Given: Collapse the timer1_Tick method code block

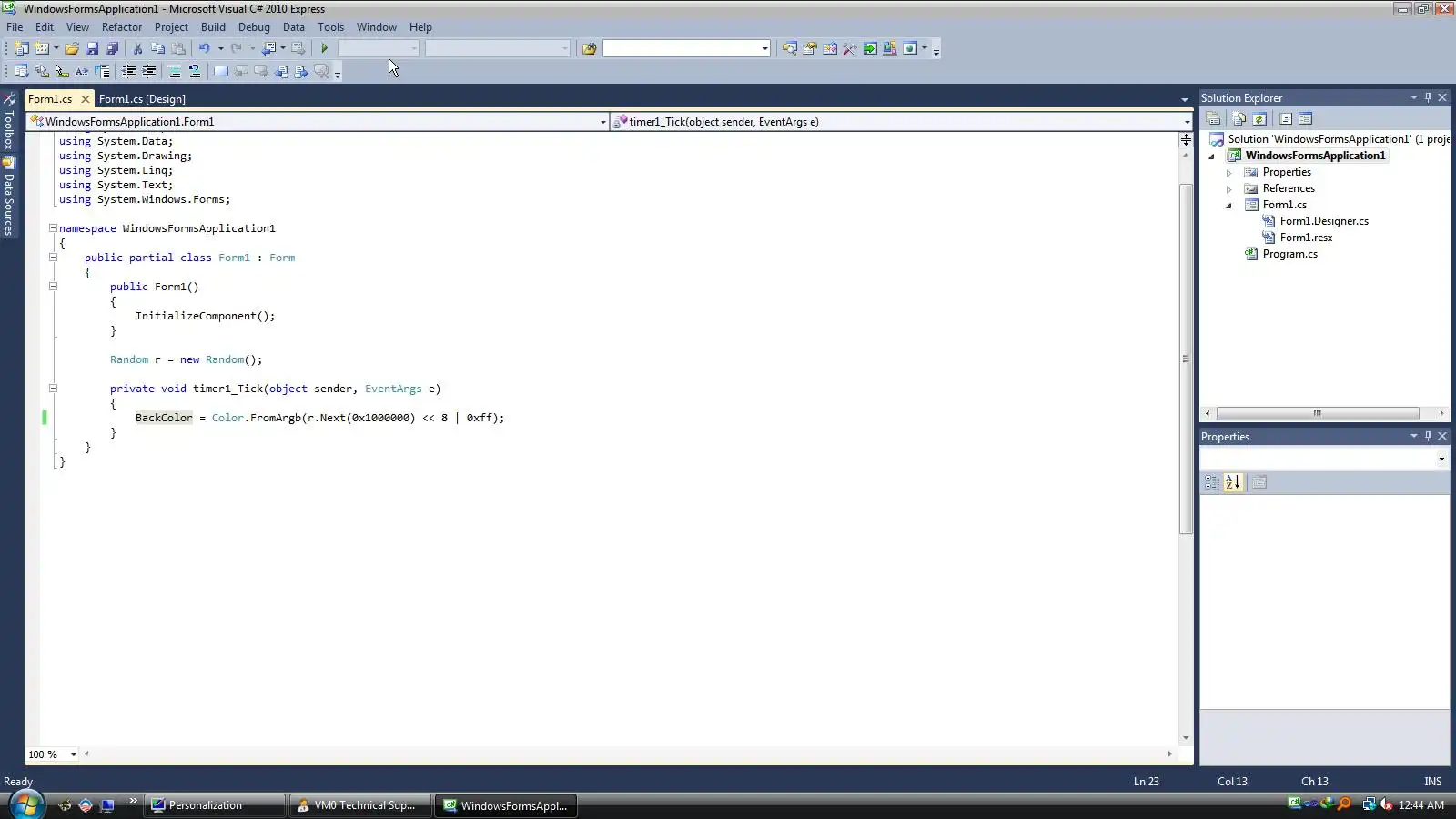Looking at the screenshot, I should pyautogui.click(x=53, y=389).
